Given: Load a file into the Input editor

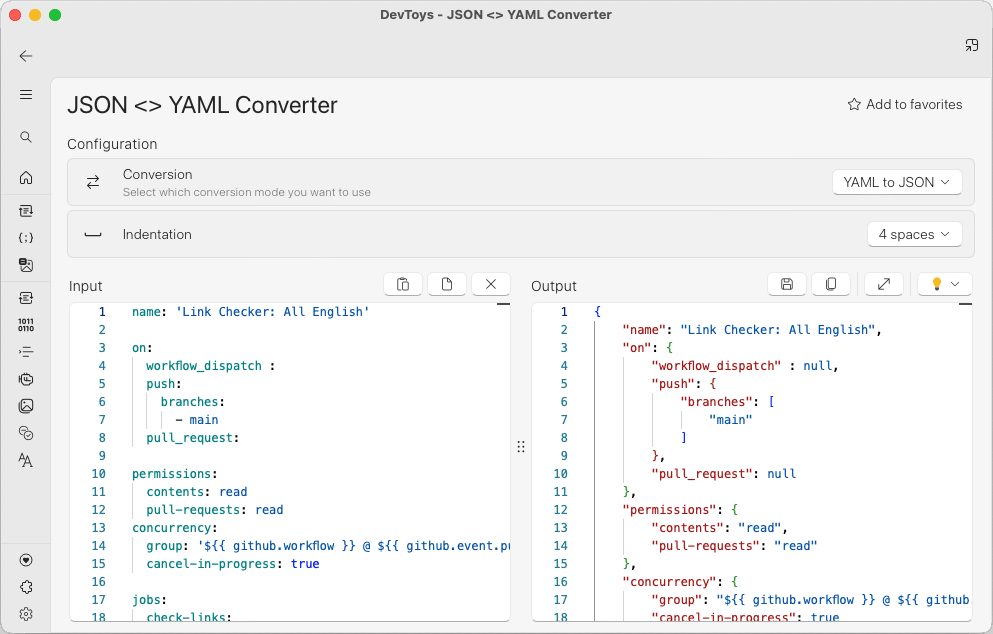Looking at the screenshot, I should (x=447, y=285).
